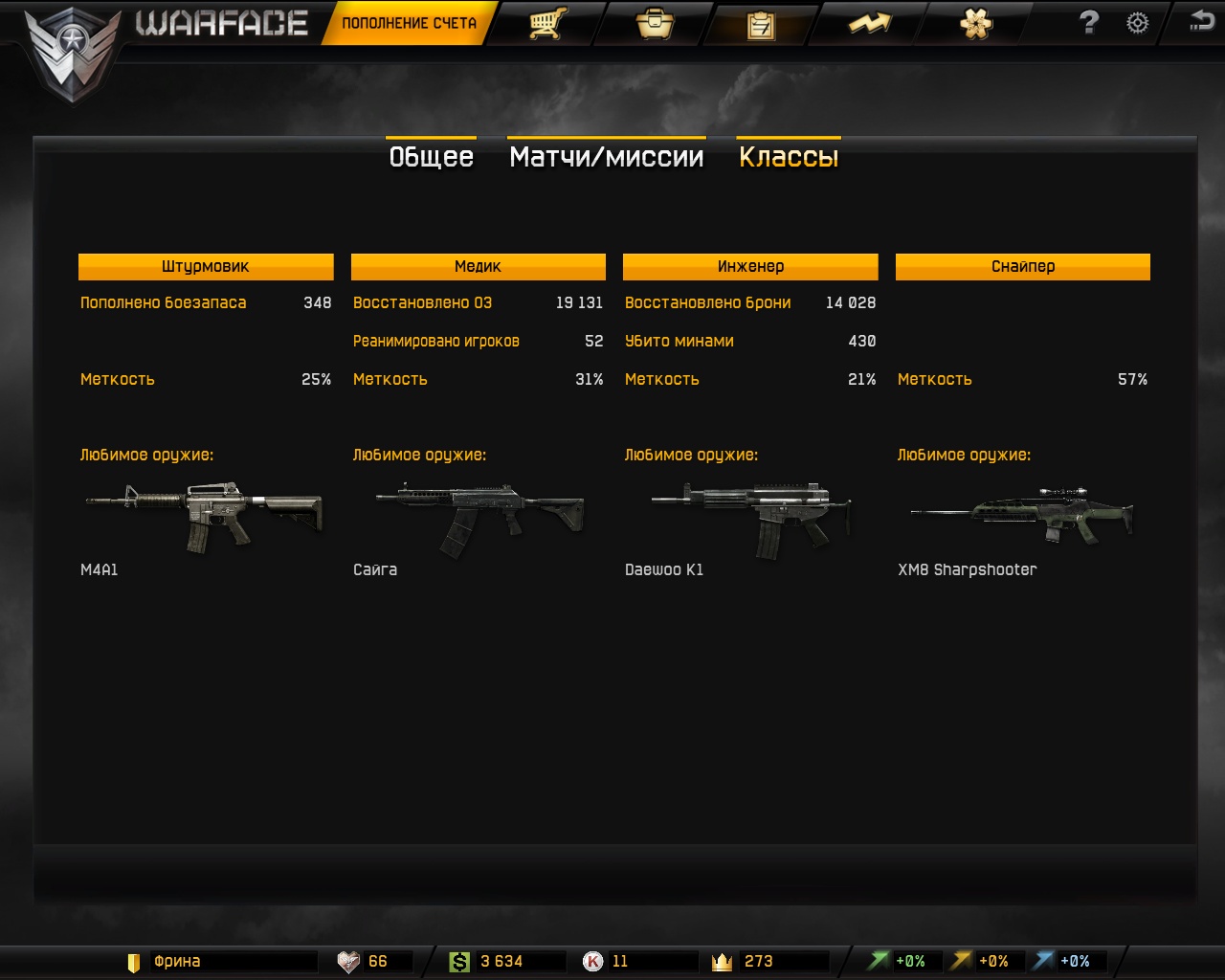Click the Daewoo K1 weapon name

(664, 569)
